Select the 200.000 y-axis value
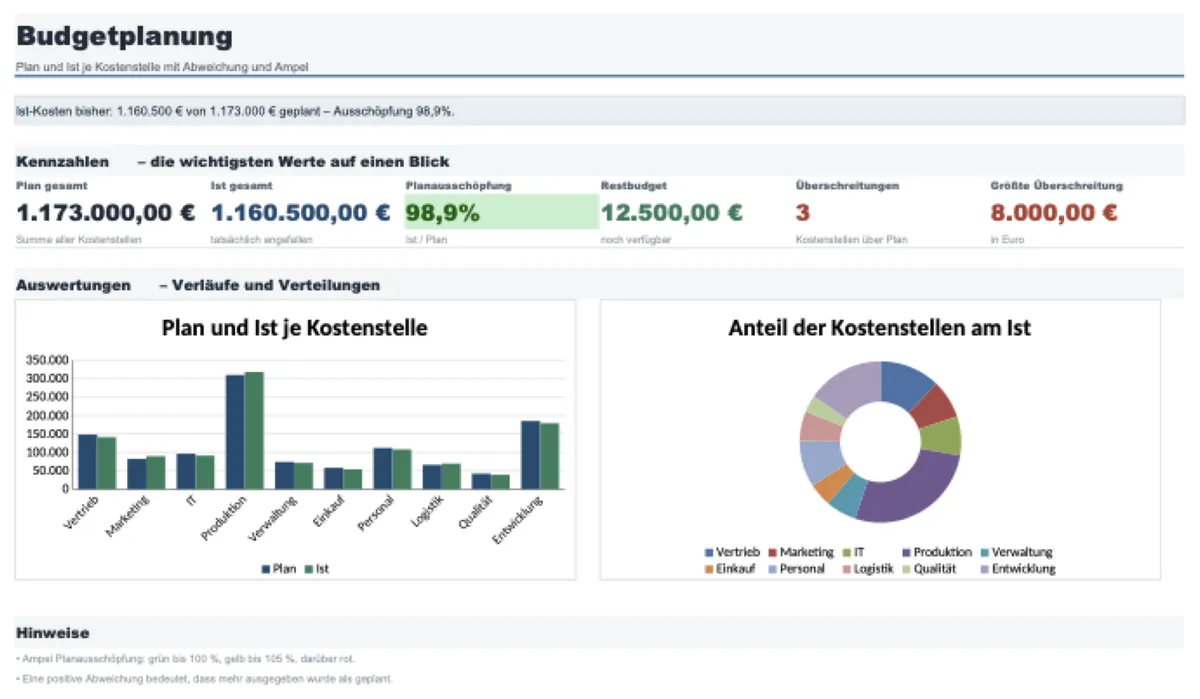The width and height of the screenshot is (1200, 699). [48, 415]
